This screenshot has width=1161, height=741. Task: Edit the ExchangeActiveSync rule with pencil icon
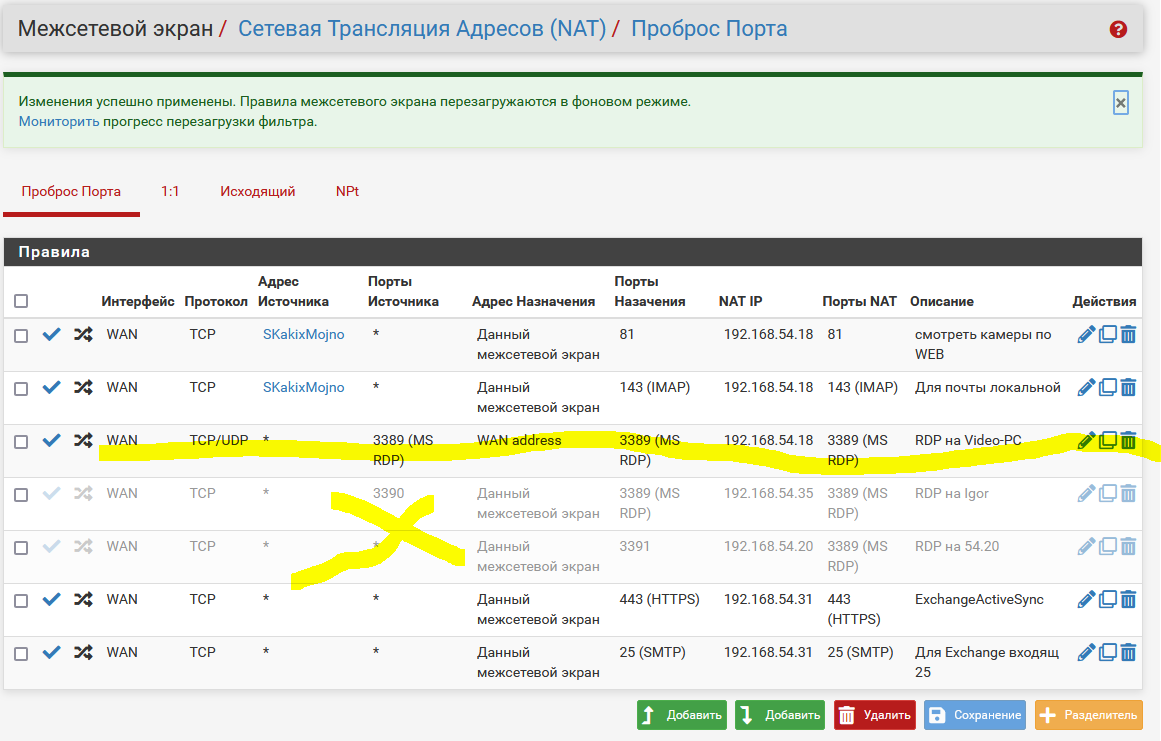click(x=1086, y=599)
